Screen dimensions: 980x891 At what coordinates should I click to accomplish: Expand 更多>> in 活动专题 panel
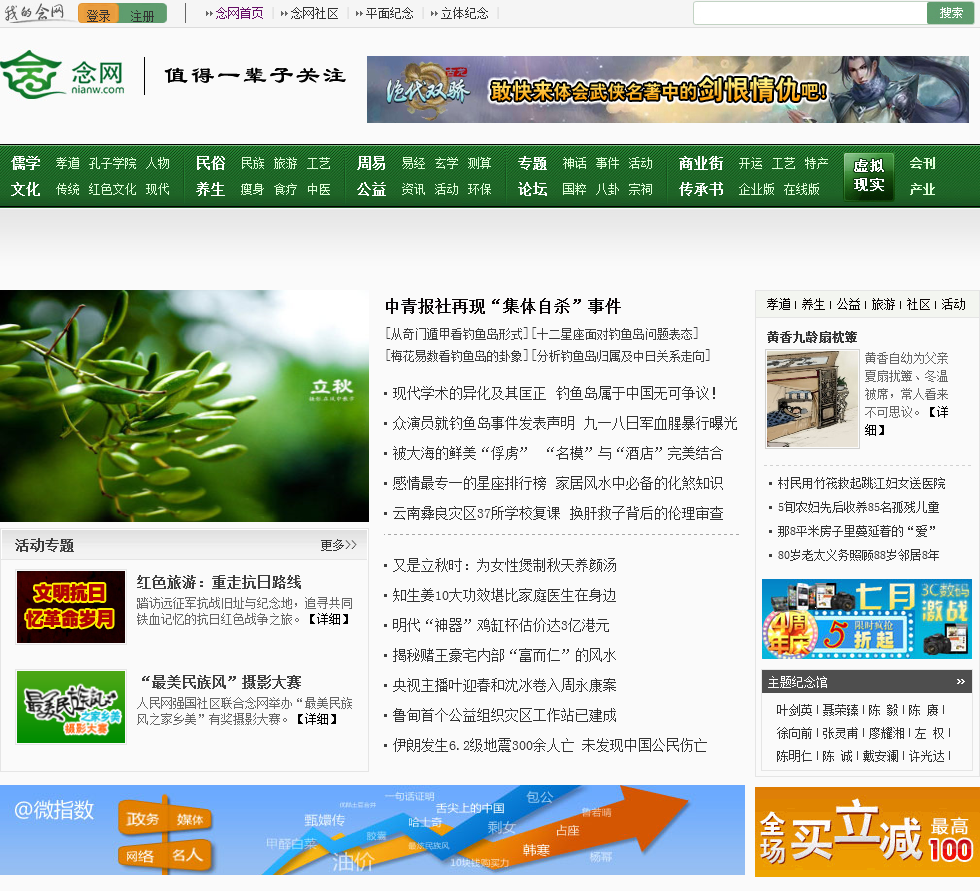click(x=338, y=545)
